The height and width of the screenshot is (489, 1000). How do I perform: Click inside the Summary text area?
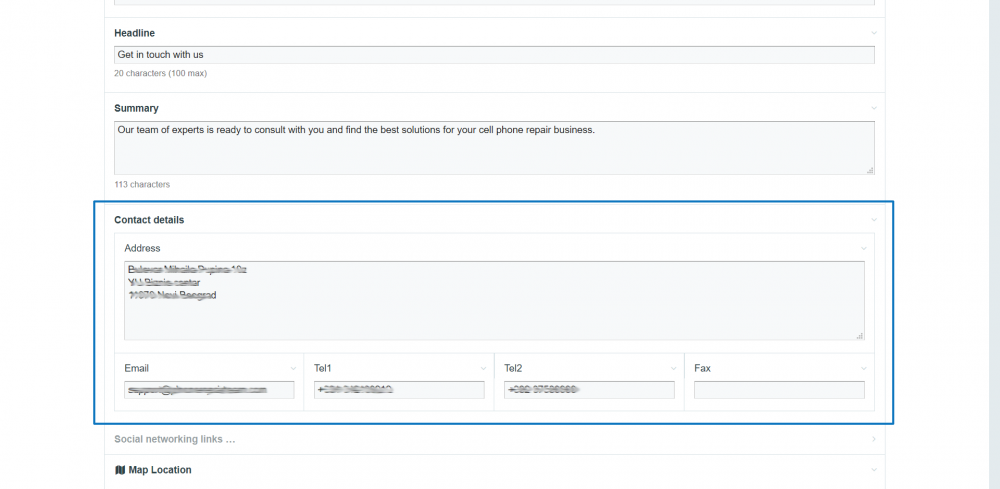(x=494, y=148)
